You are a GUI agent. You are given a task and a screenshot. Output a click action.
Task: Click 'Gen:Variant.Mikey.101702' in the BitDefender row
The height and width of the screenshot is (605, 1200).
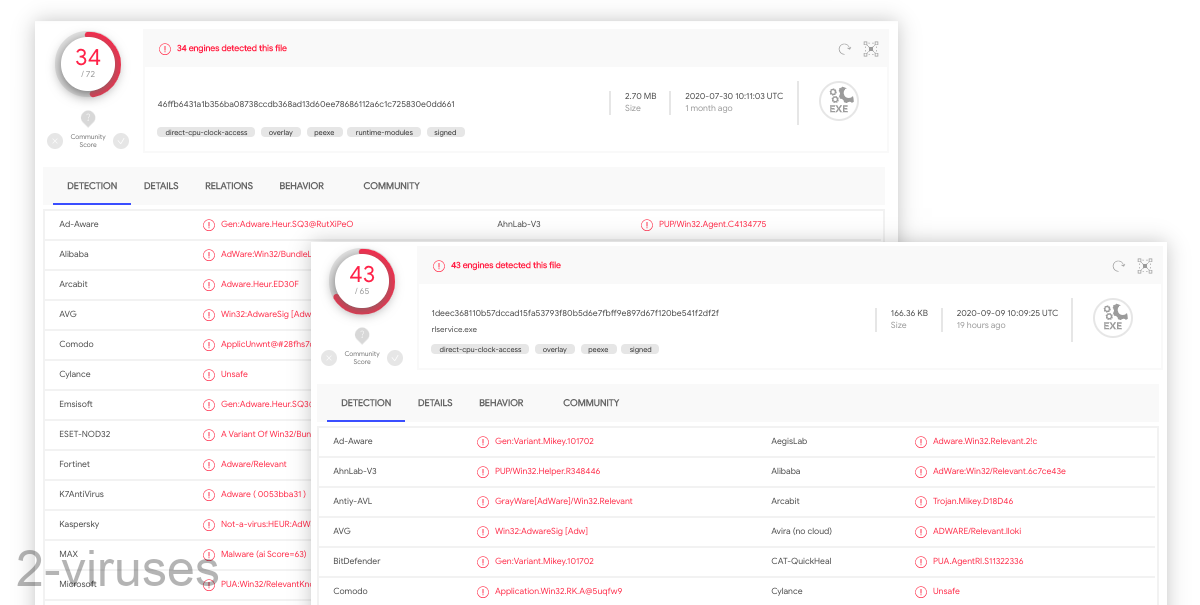click(x=544, y=561)
